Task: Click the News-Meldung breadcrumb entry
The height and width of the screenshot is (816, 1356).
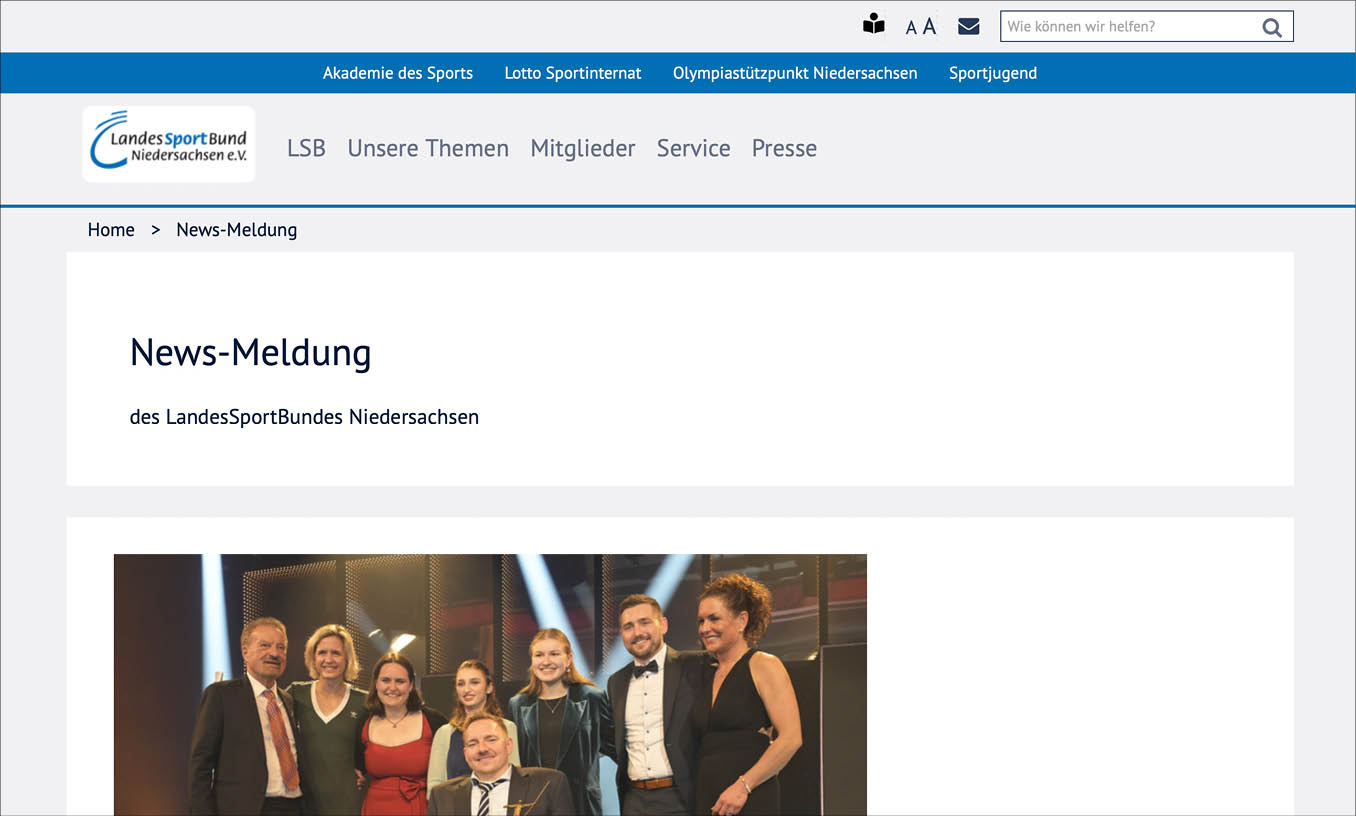Action: (236, 229)
